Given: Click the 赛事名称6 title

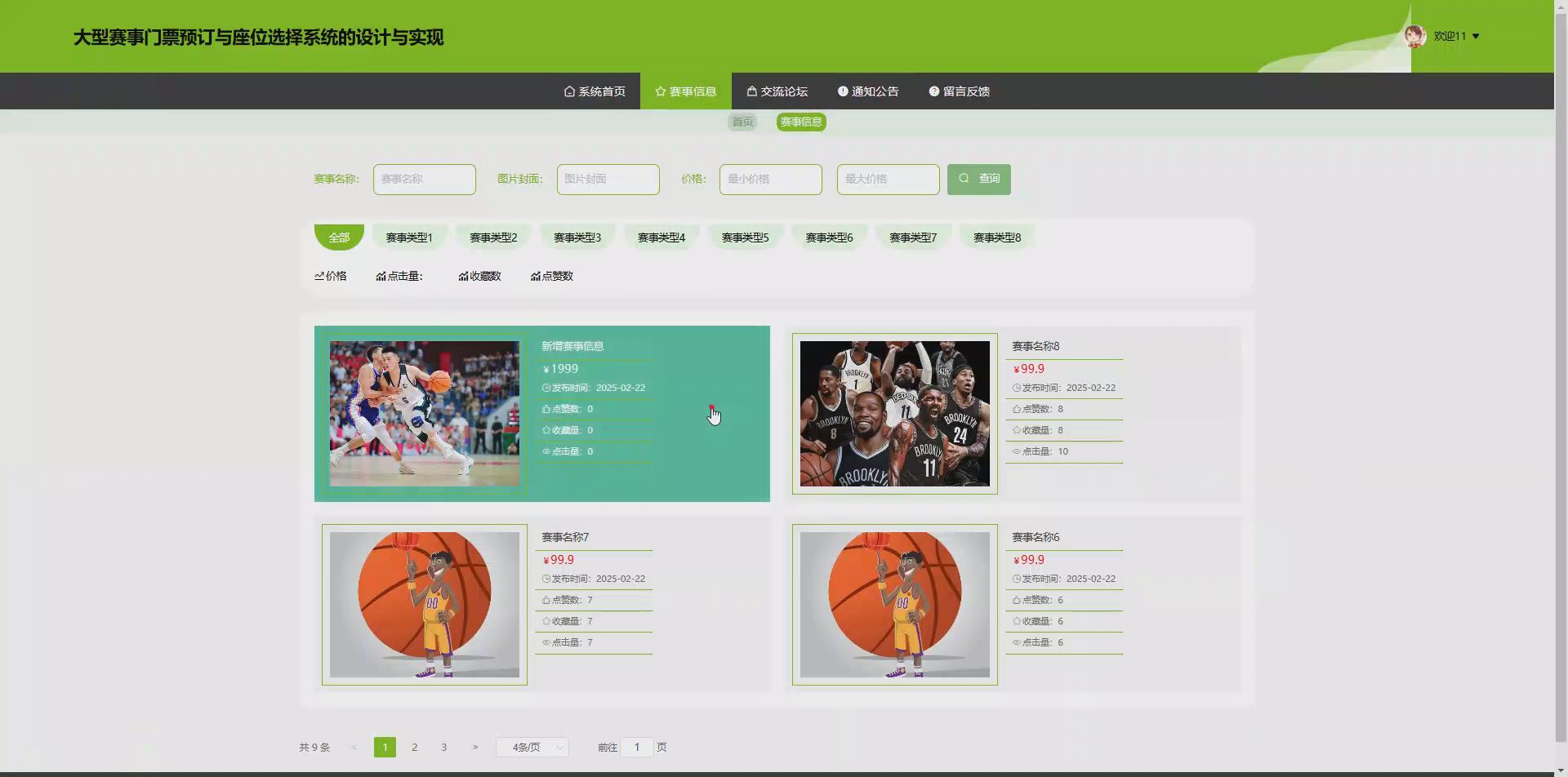Looking at the screenshot, I should (1036, 538).
